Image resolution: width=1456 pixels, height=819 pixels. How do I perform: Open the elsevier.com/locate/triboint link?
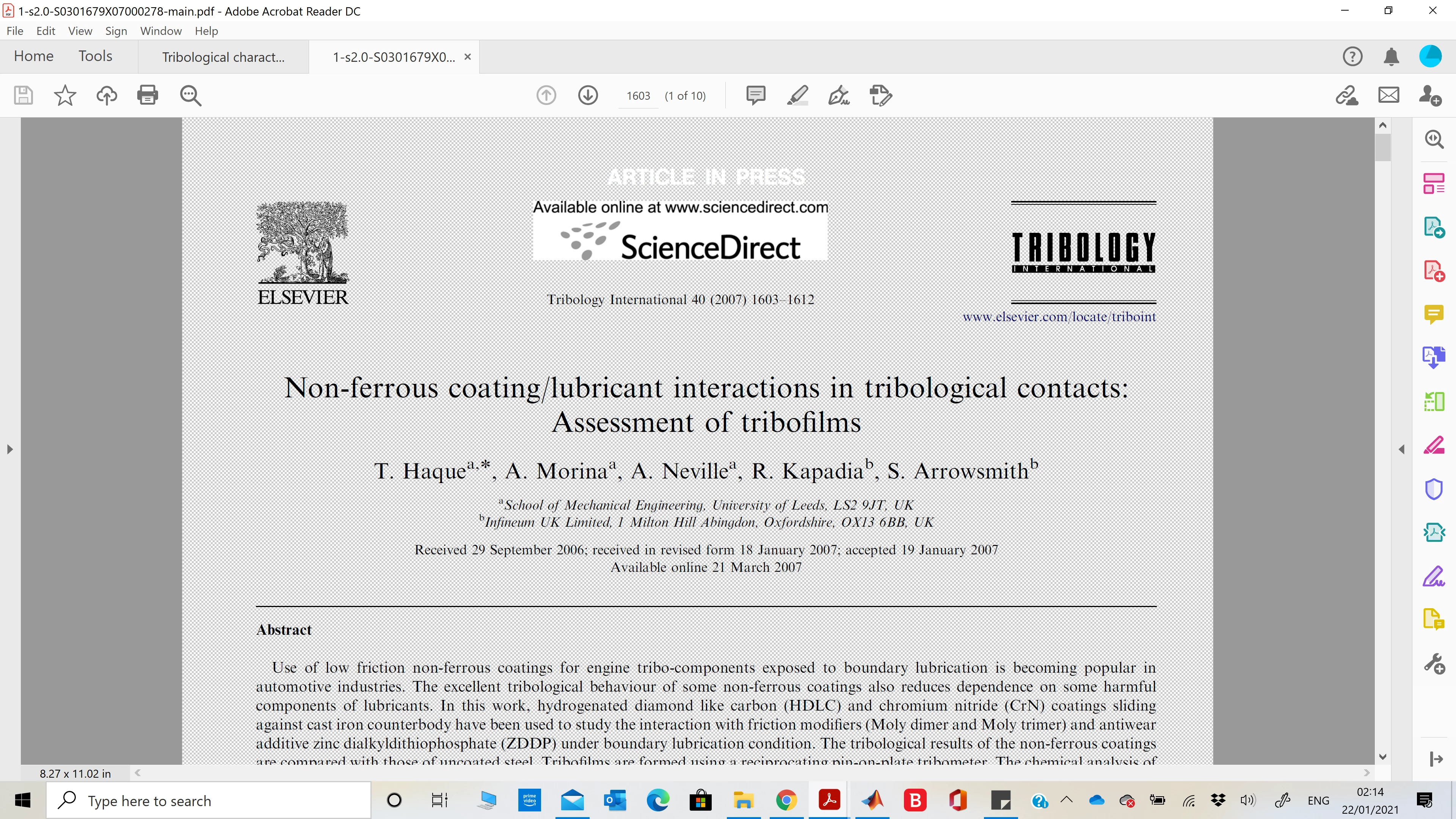[1059, 317]
